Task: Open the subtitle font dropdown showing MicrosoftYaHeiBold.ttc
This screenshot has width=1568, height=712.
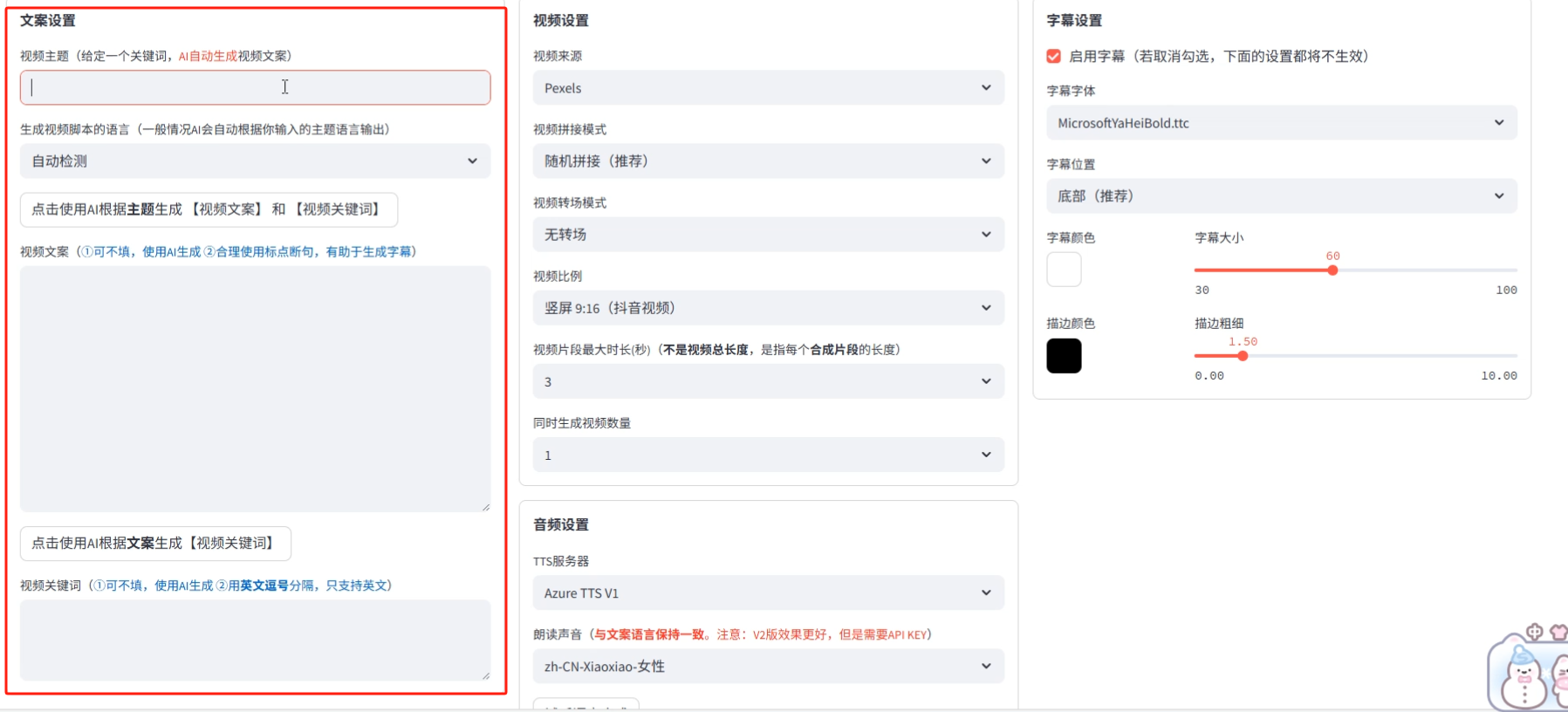Action: tap(1281, 123)
